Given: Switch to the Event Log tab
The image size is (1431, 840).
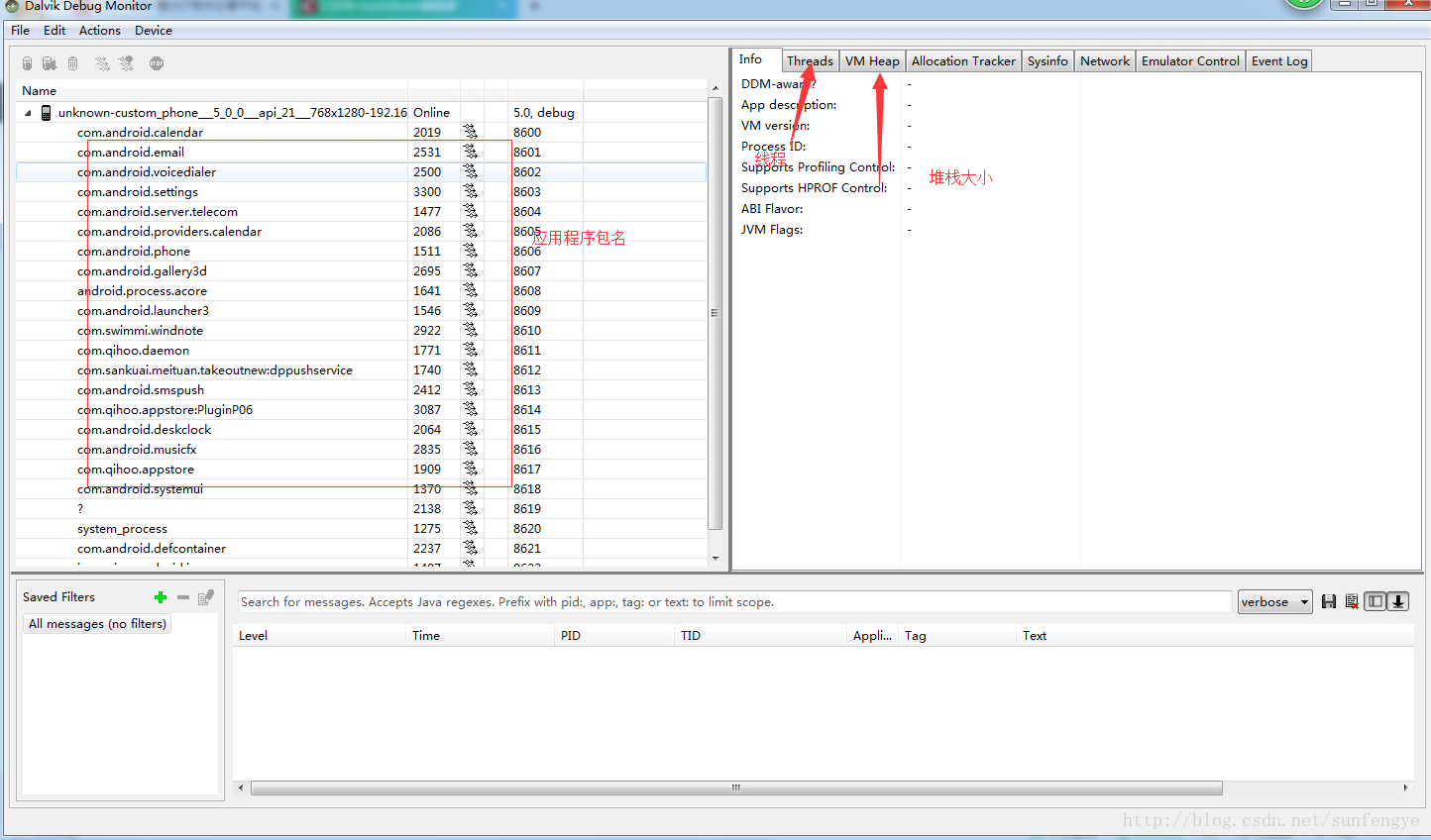Looking at the screenshot, I should (1279, 61).
